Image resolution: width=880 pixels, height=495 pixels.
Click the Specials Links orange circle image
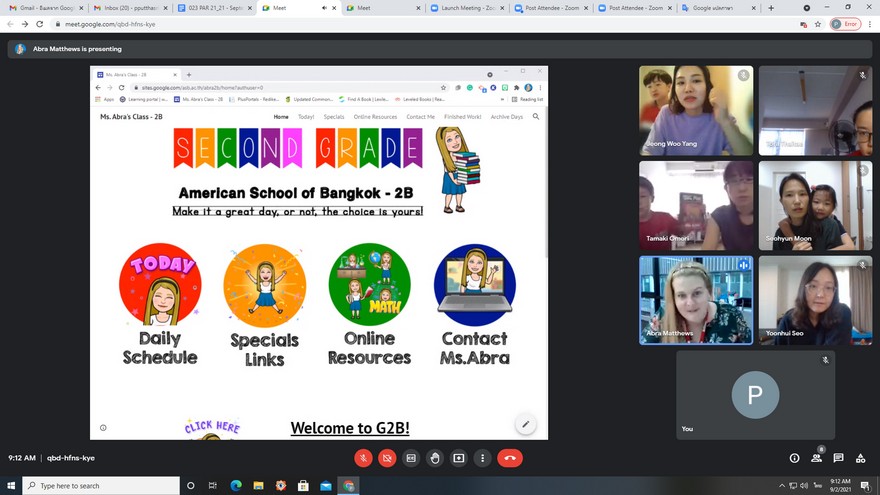coord(264,285)
